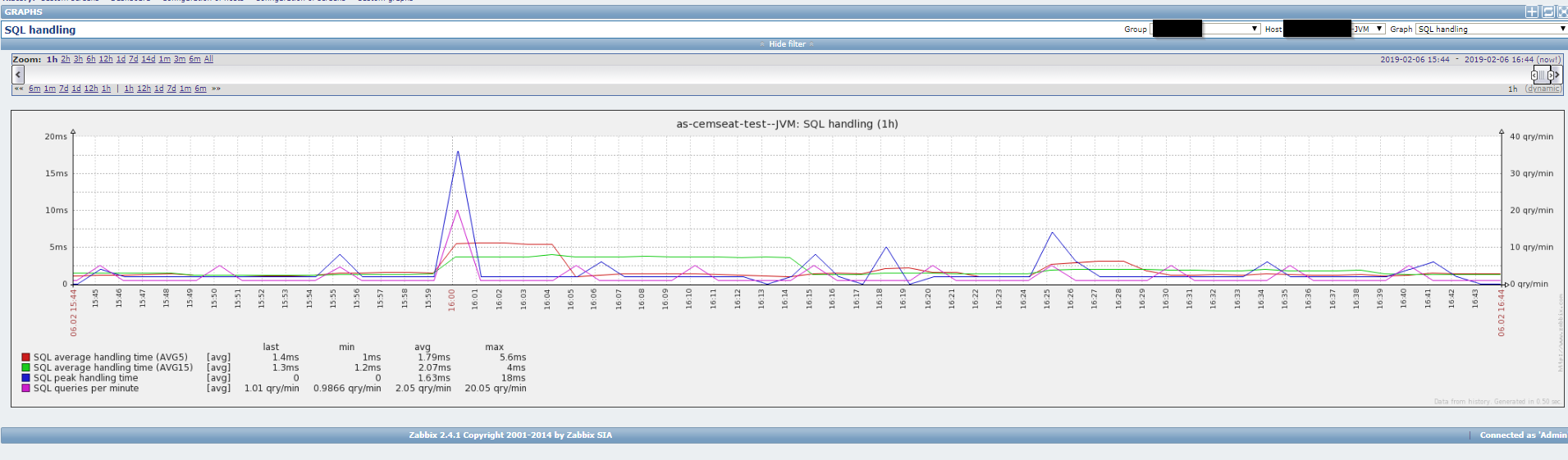Screen dimensions: 1568x460
Task: Click the graph title as-cemseat-test--JVM: SQL handling (1h)
Action: [x=787, y=124]
